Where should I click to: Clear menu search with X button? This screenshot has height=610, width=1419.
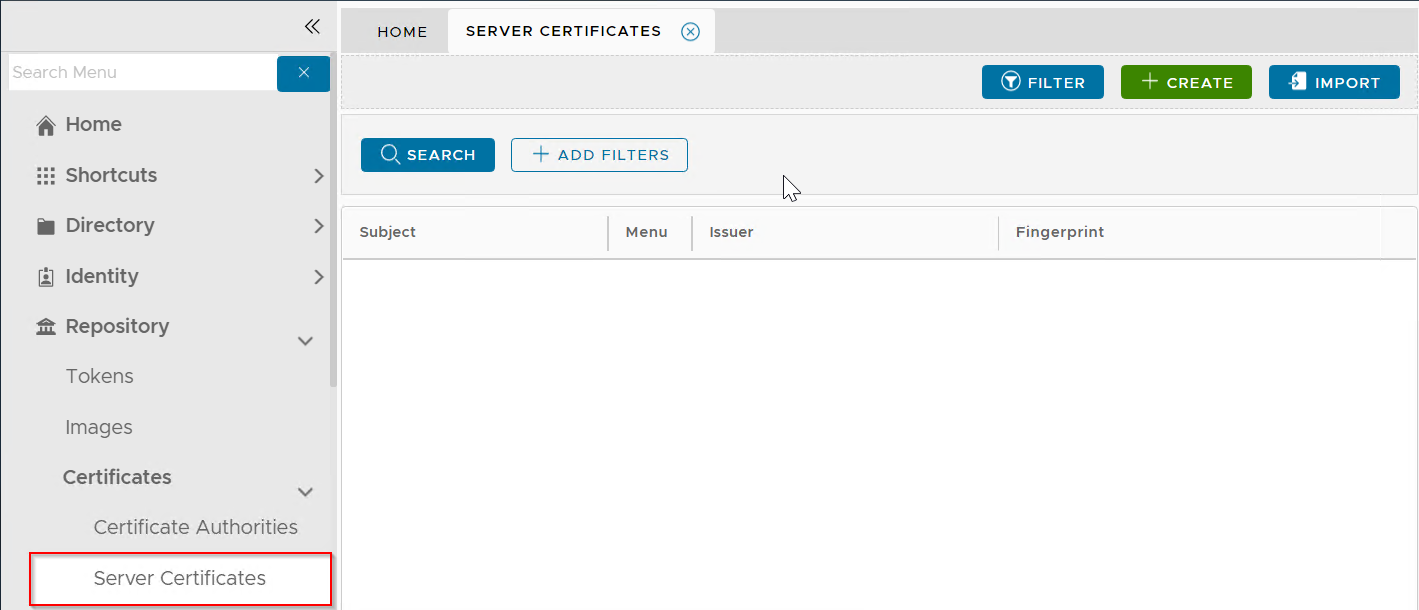[x=303, y=73]
